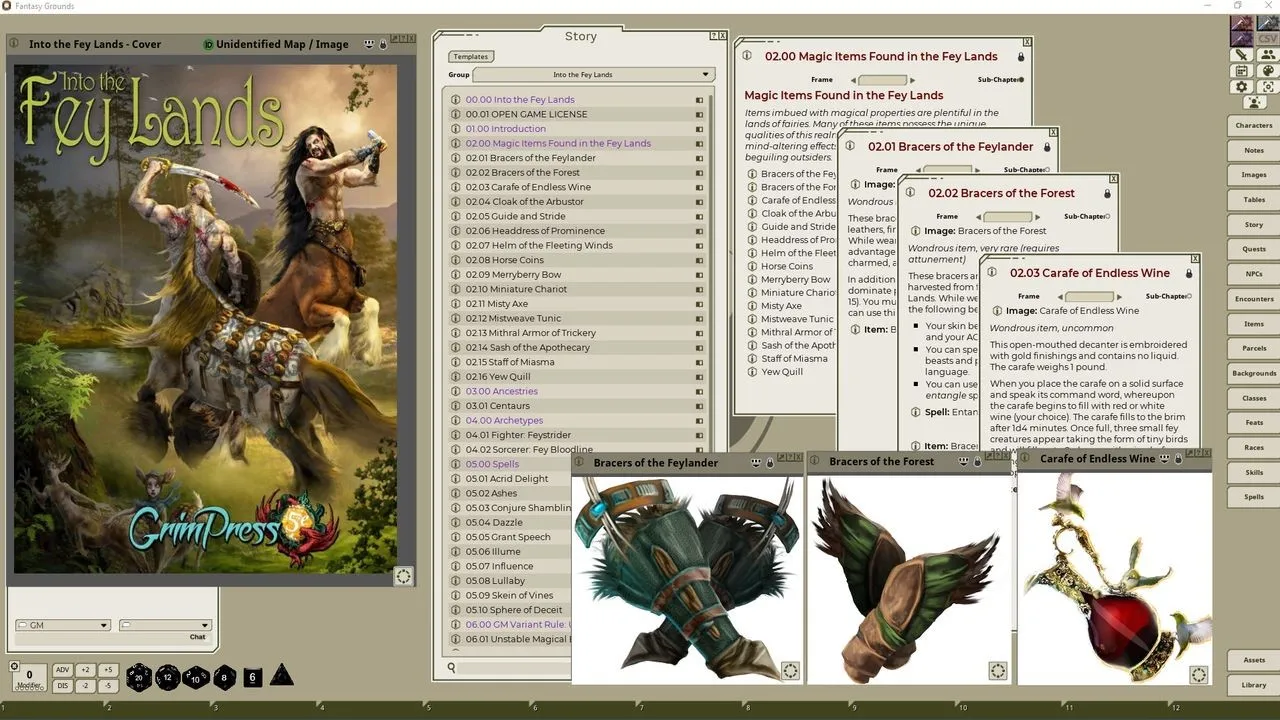Image resolution: width=1280 pixels, height=720 pixels.
Task: Click the target focus icon in toolbar
Action: click(1267, 87)
